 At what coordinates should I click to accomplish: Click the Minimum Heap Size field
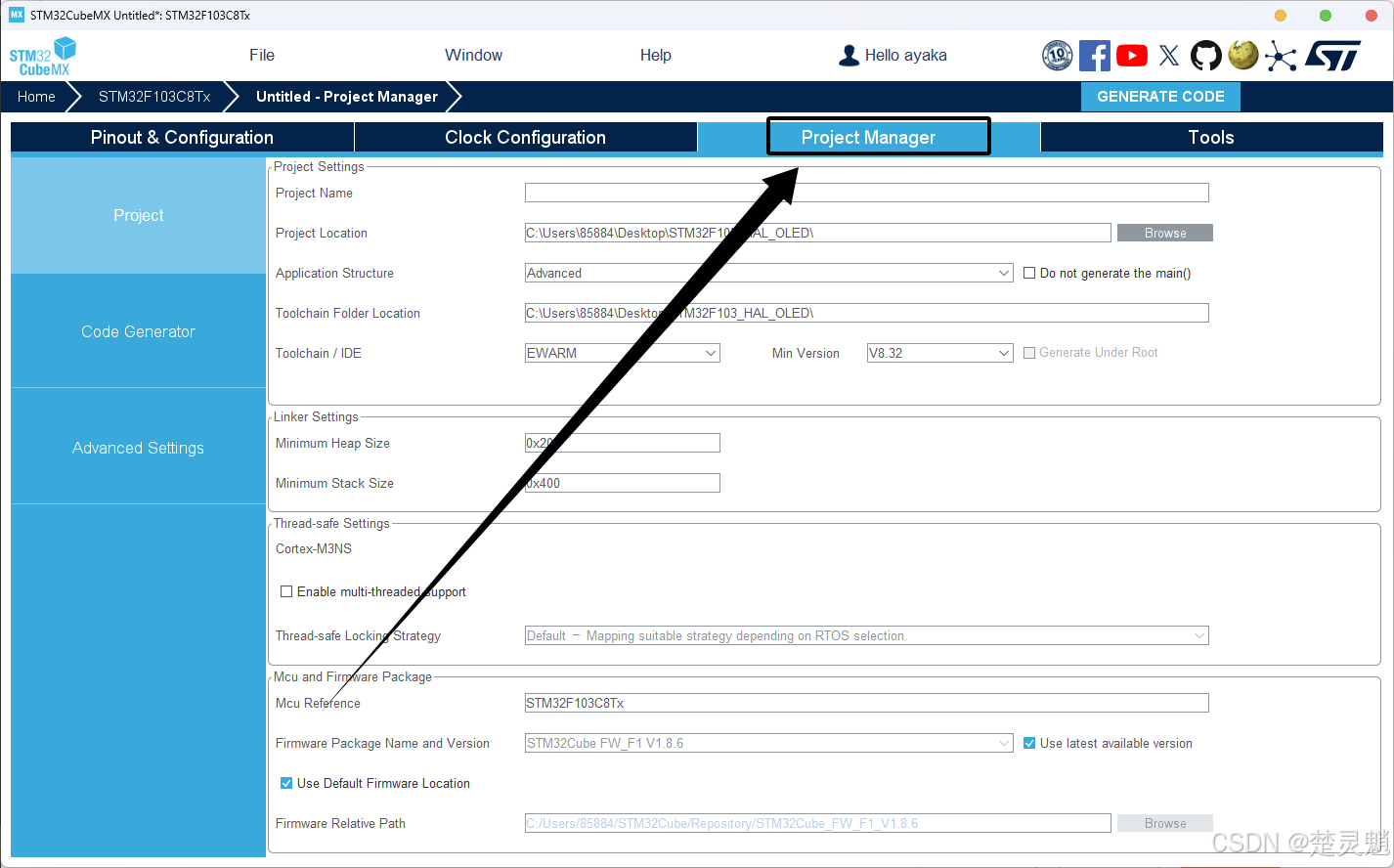(x=623, y=443)
